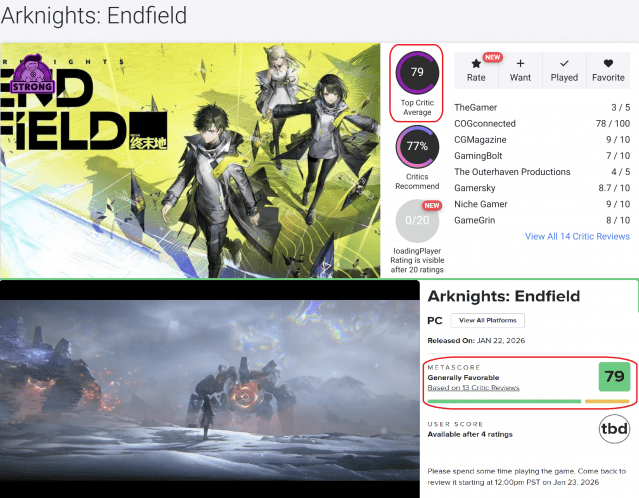Open the COGconnected review entry

tap(542, 123)
